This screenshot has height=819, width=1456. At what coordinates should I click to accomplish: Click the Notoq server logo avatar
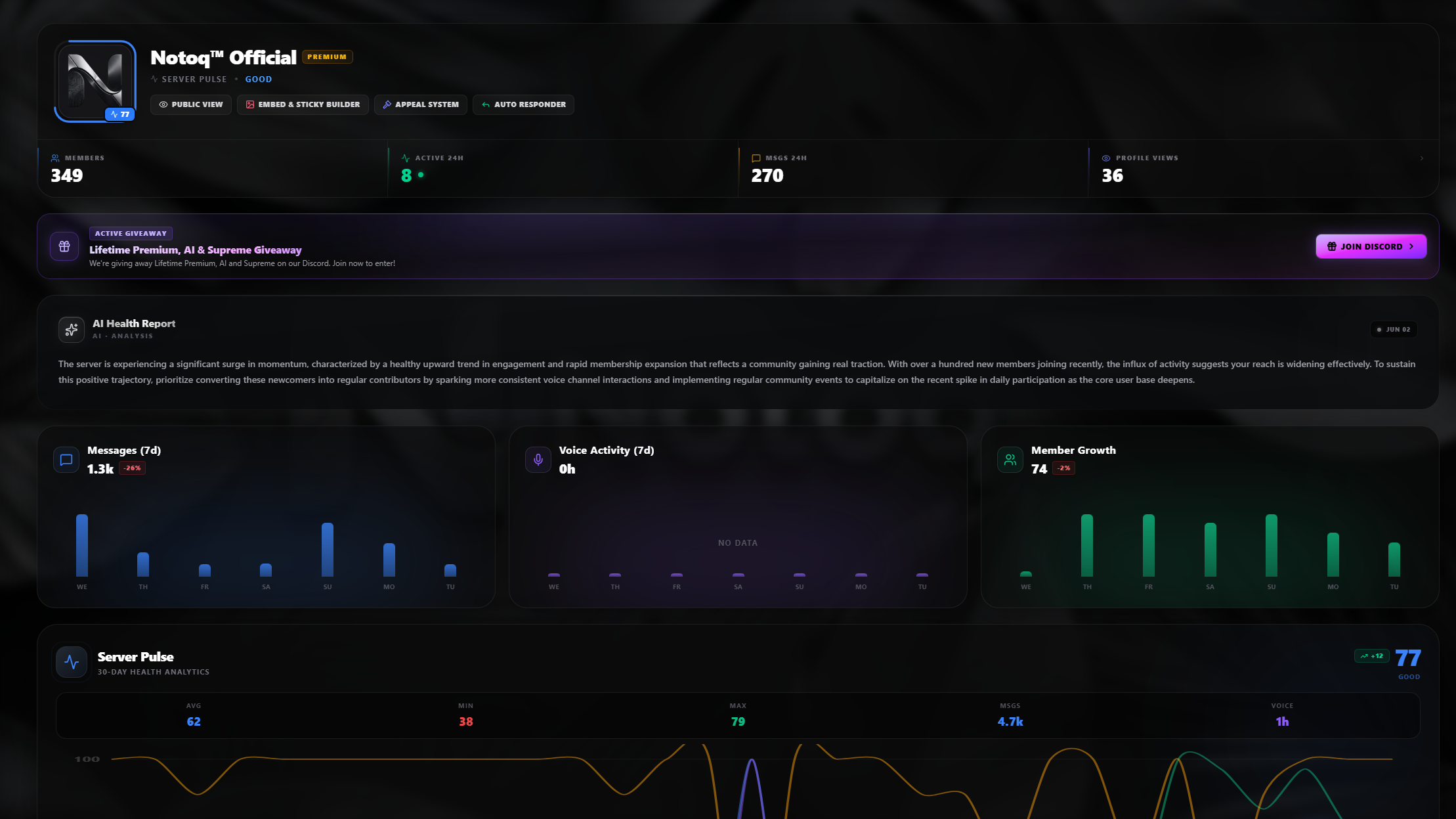95,81
